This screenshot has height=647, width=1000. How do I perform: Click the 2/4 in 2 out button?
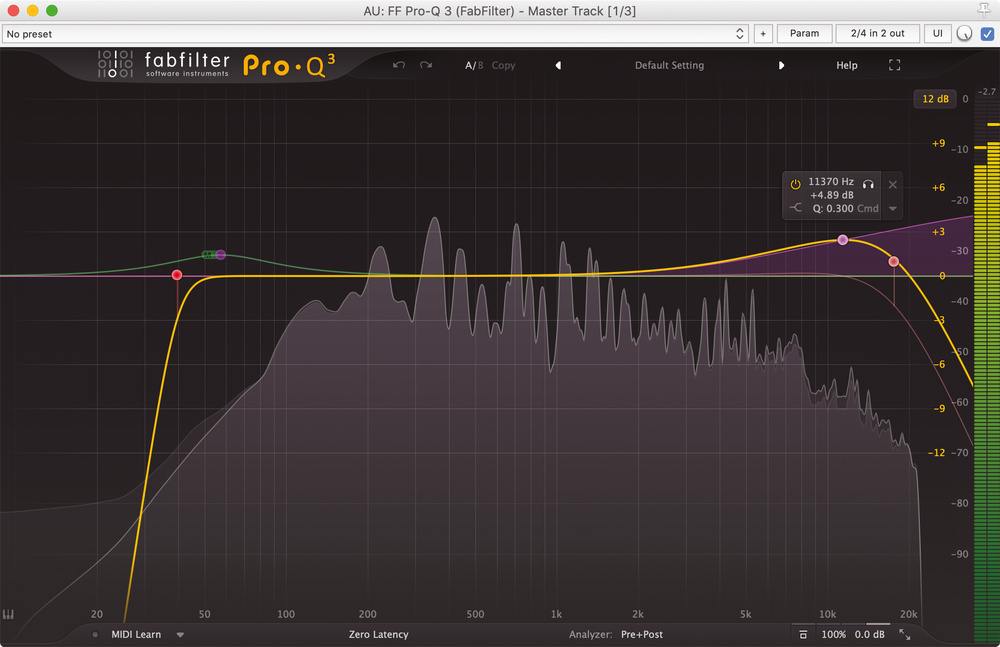pyautogui.click(x=877, y=33)
